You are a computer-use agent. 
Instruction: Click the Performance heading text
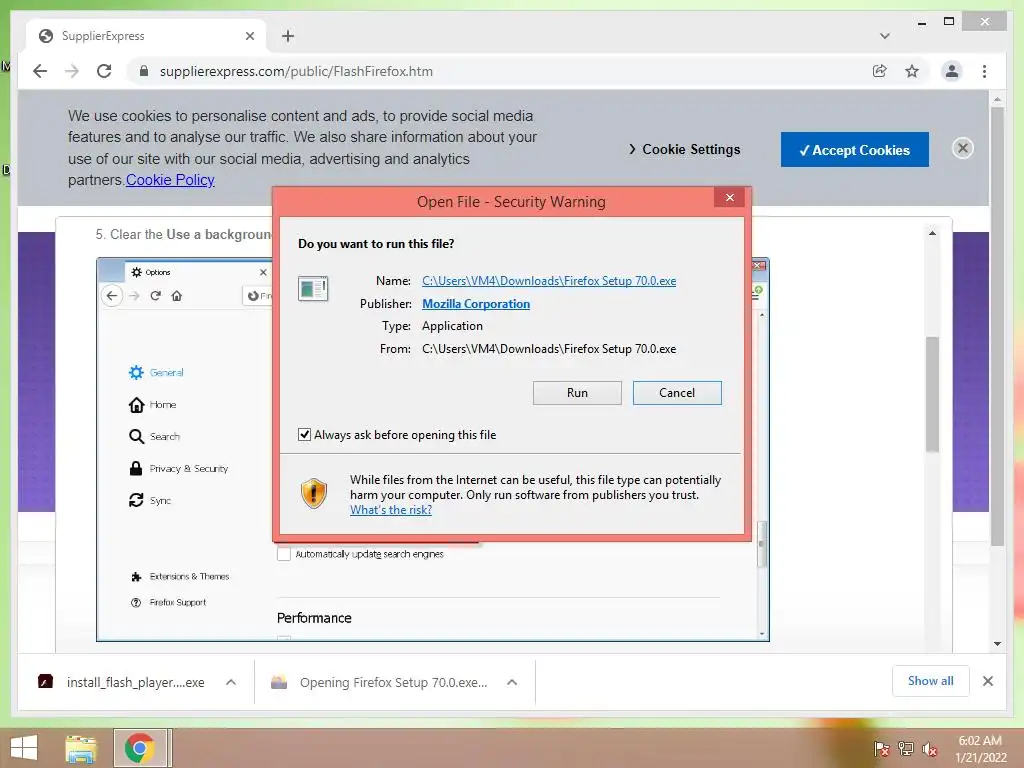[314, 618]
